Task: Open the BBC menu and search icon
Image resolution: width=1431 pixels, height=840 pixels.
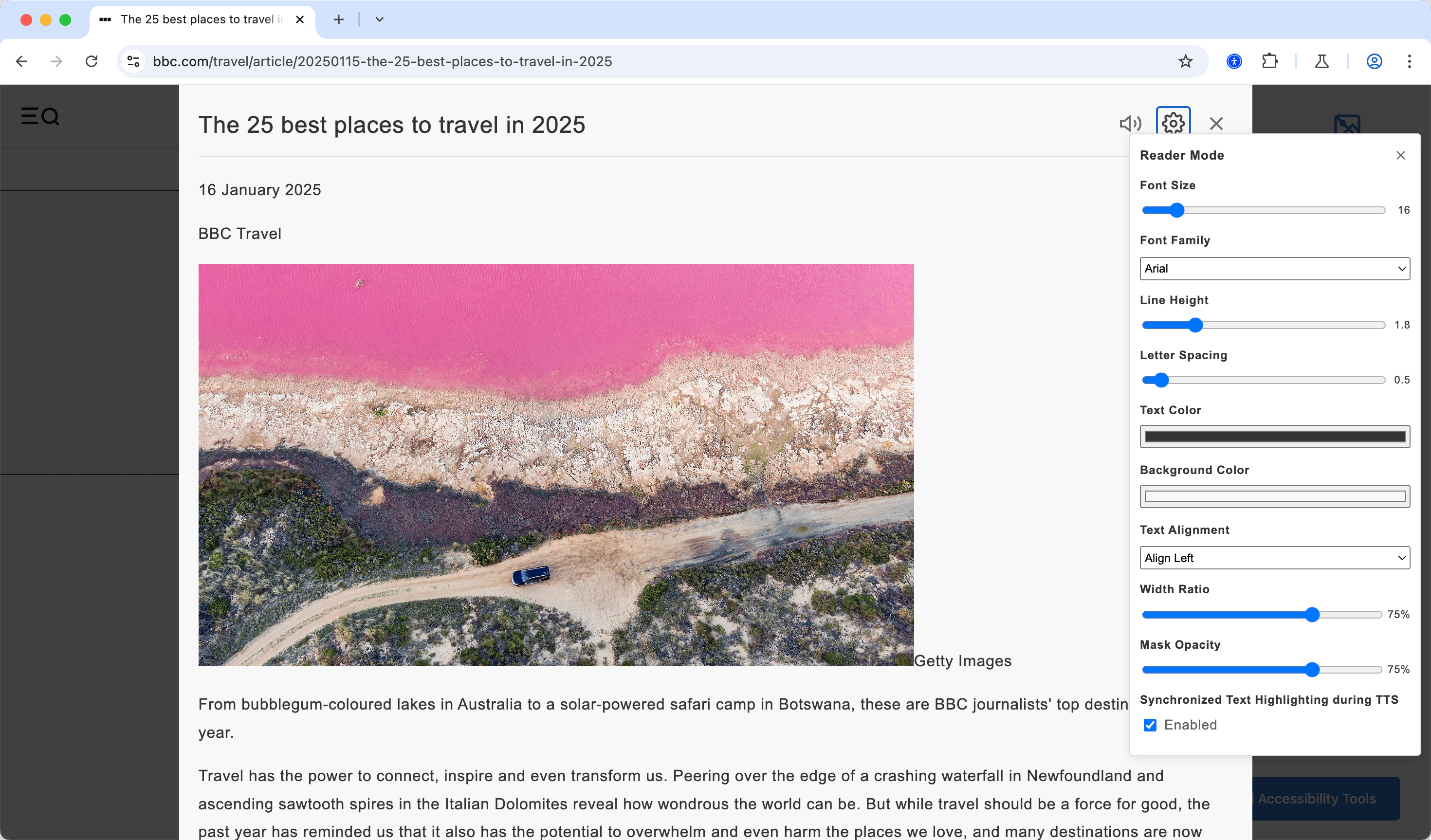Action: (x=40, y=116)
